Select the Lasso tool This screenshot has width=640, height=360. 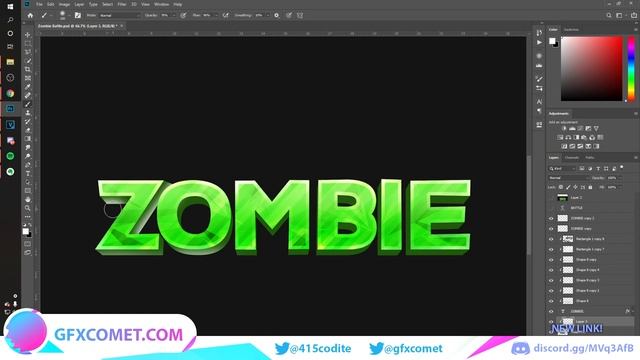click(x=28, y=52)
